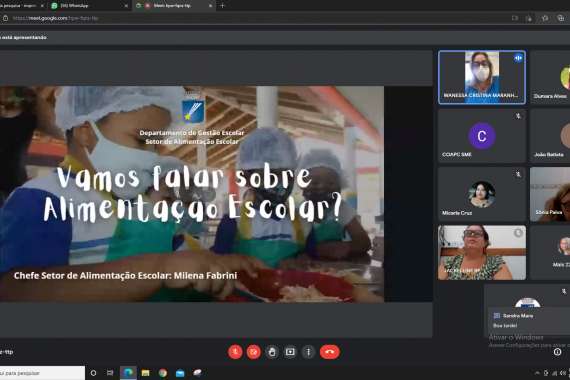Image resolution: width=570 pixels, height=380 pixels.
Task: Turn on the camera in Meet controls
Action: coord(253,352)
